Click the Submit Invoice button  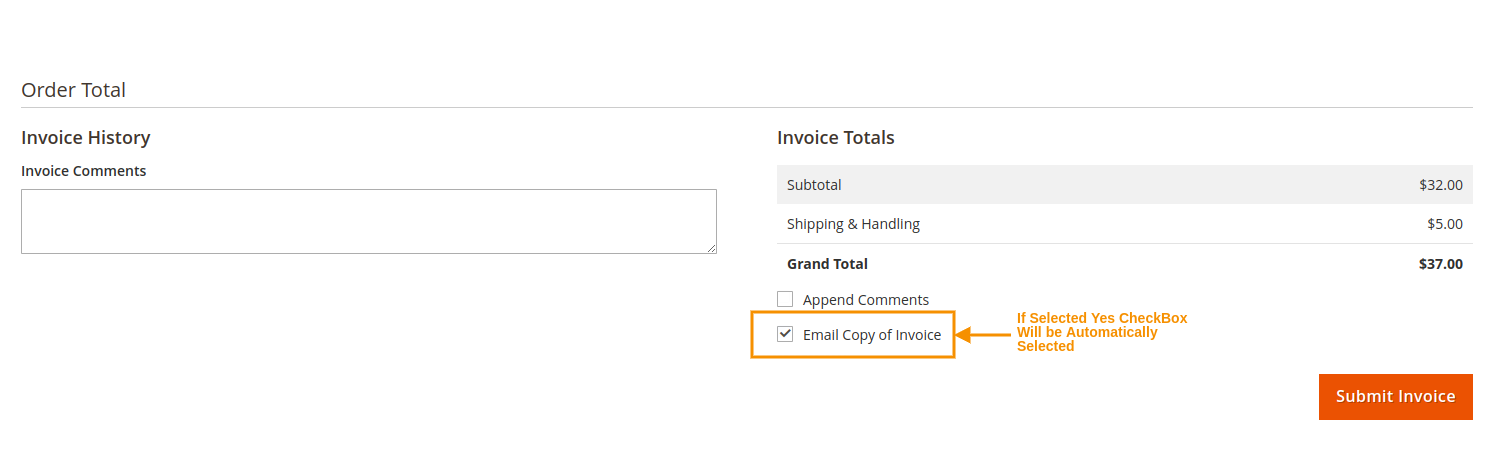click(x=1395, y=397)
